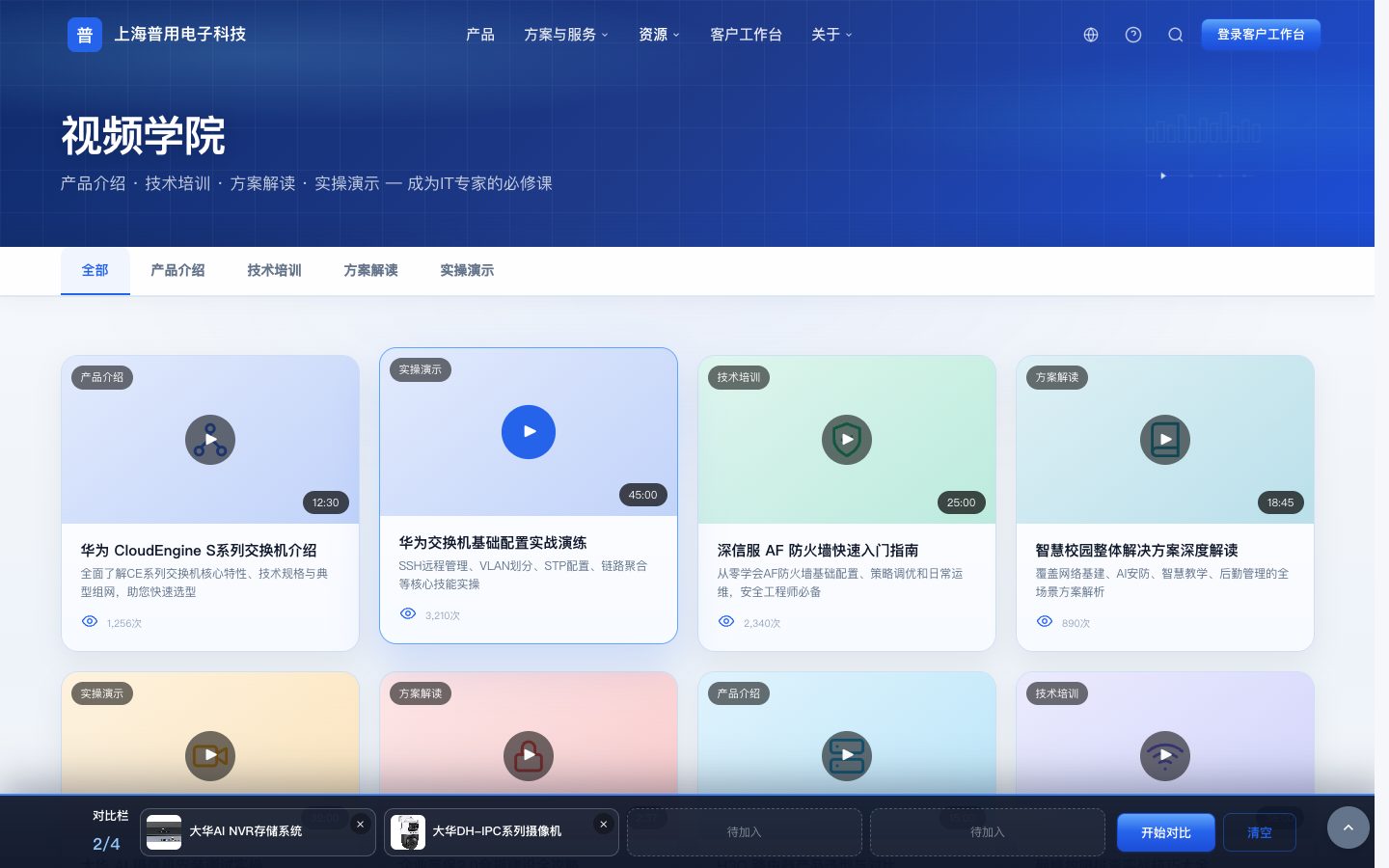Click eye view icon on CloudEngine card
This screenshot has width=1389, height=868.
point(90,622)
